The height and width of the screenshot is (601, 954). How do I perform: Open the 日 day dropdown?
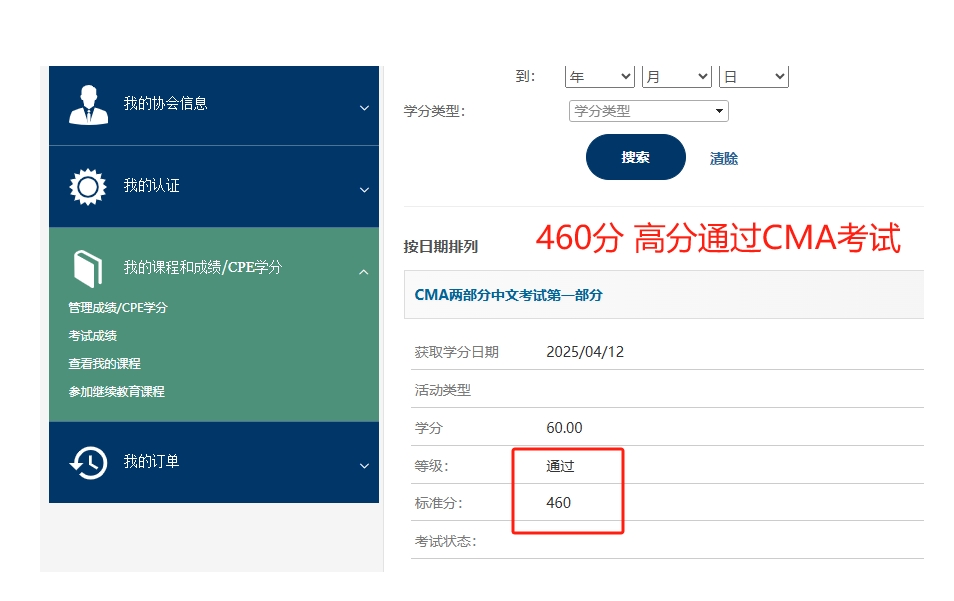[x=753, y=77]
